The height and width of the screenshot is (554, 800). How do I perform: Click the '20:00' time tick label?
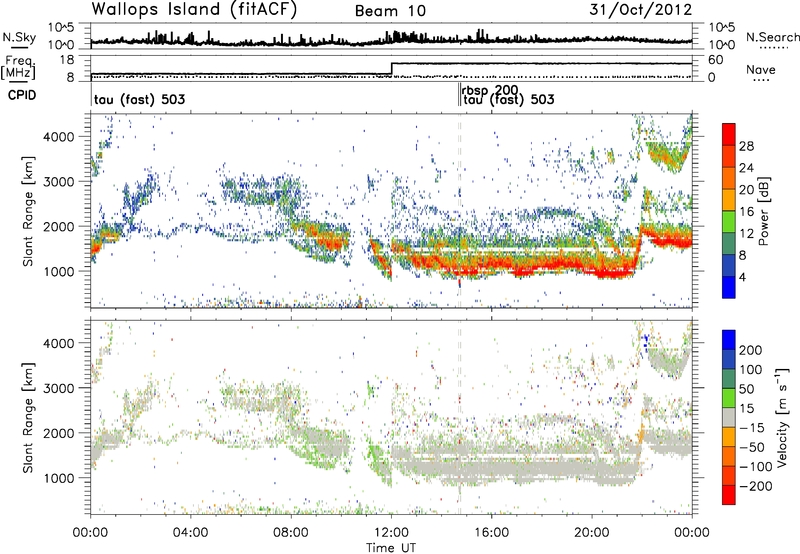point(591,533)
